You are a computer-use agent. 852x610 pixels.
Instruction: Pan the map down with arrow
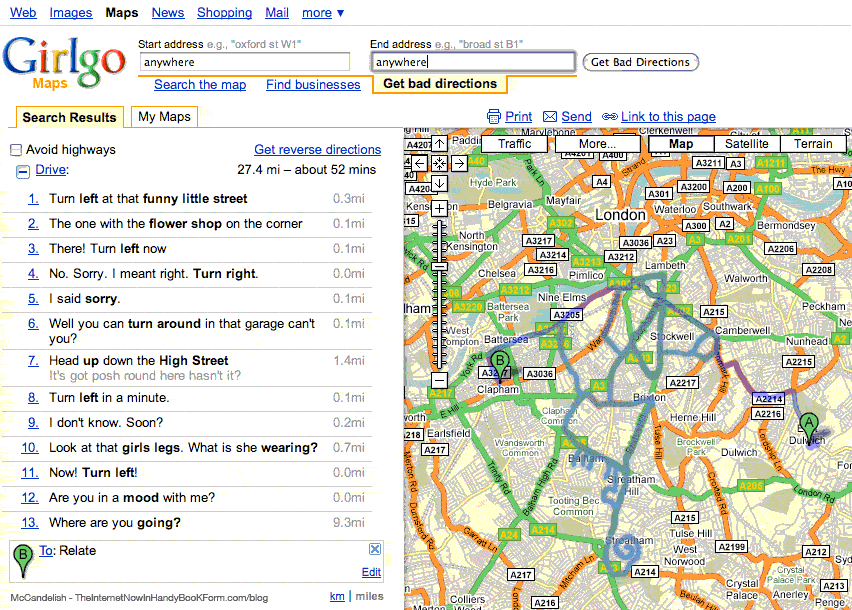pyautogui.click(x=439, y=183)
